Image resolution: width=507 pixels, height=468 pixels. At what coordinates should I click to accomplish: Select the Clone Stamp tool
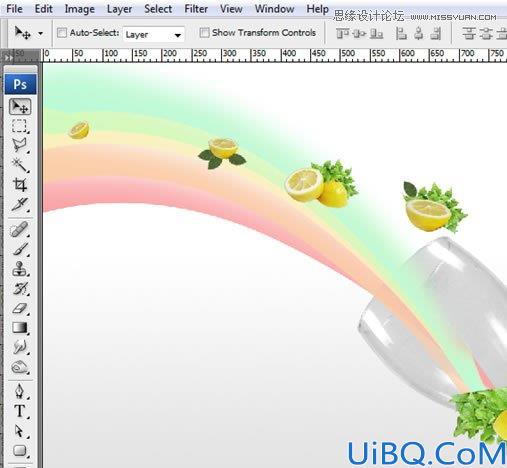19,269
